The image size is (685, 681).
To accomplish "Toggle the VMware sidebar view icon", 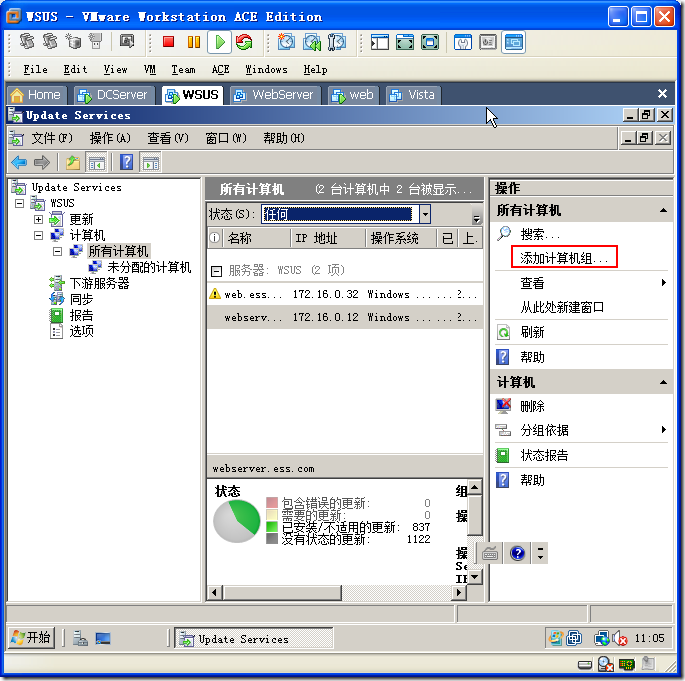I will pyautogui.click(x=380, y=42).
